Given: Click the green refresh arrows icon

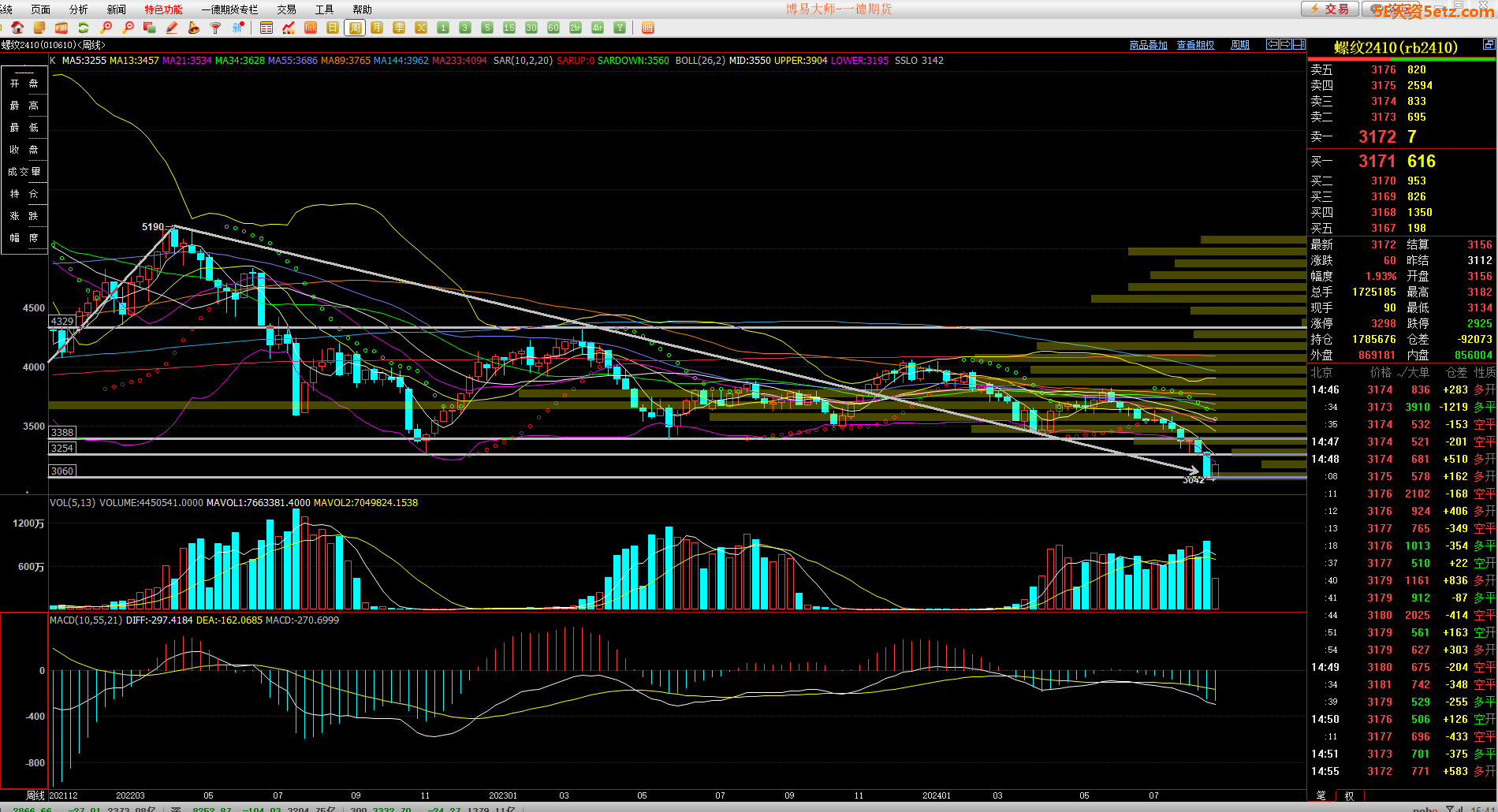Looking at the screenshot, I should pyautogui.click(x=83, y=28).
